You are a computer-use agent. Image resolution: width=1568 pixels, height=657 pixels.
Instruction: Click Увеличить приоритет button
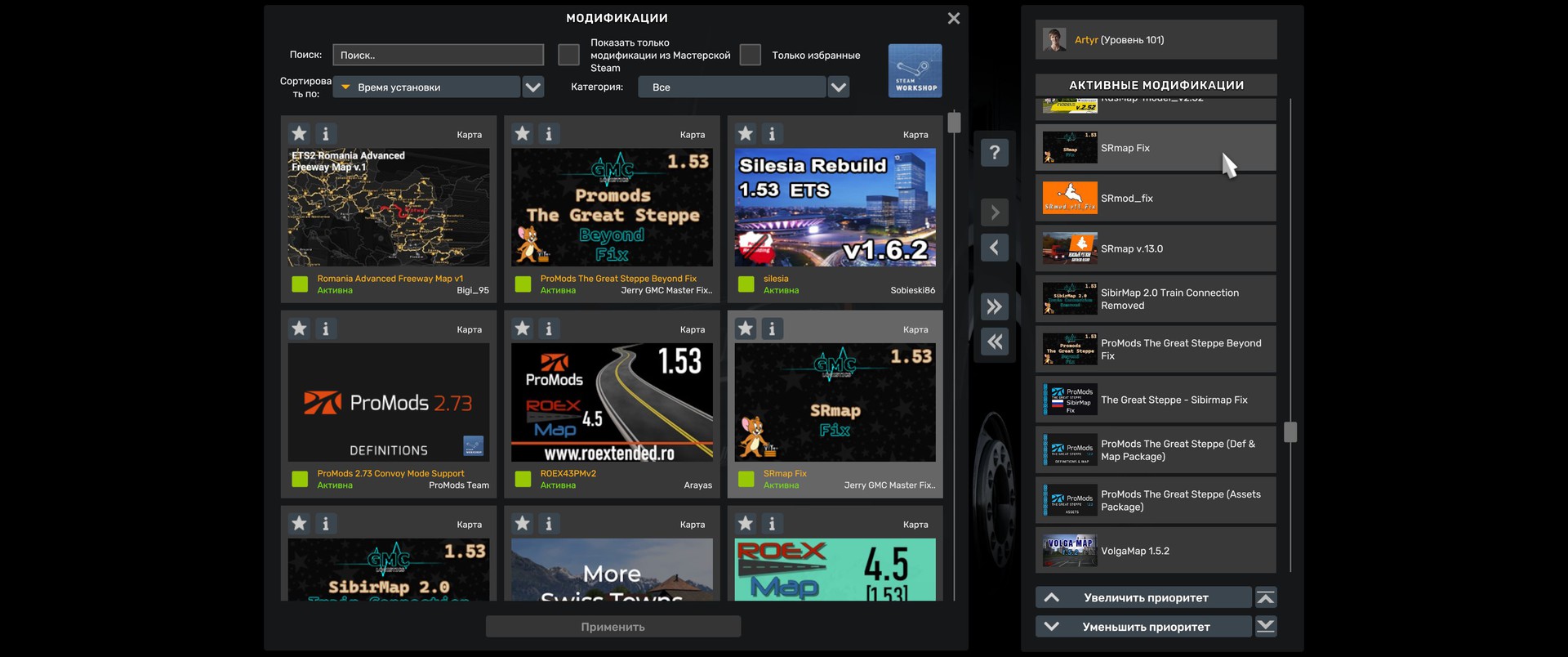1143,597
